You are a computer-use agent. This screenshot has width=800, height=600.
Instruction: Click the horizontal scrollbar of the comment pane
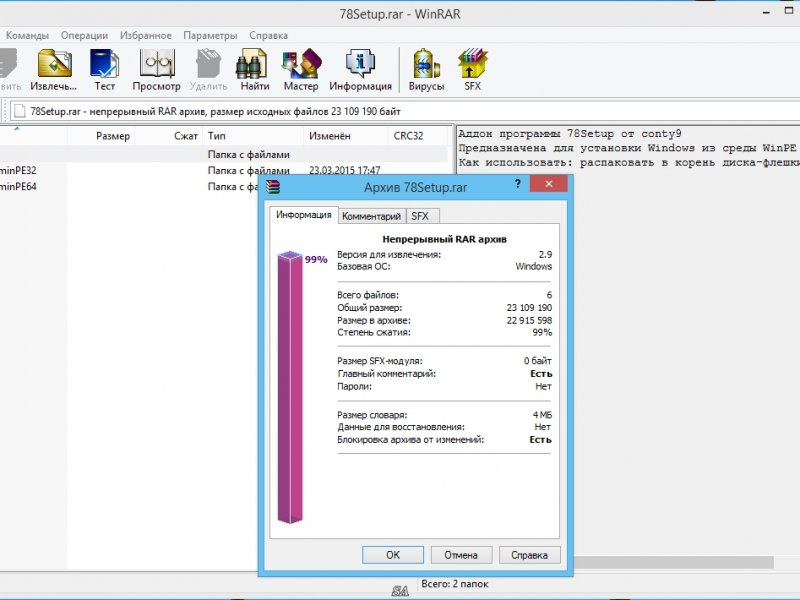(673, 562)
